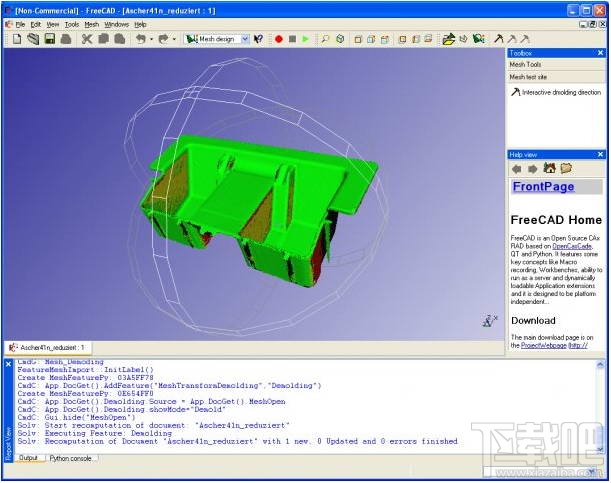The image size is (611, 483).
Task: Click the Cut scissors icon
Action: click(87, 39)
